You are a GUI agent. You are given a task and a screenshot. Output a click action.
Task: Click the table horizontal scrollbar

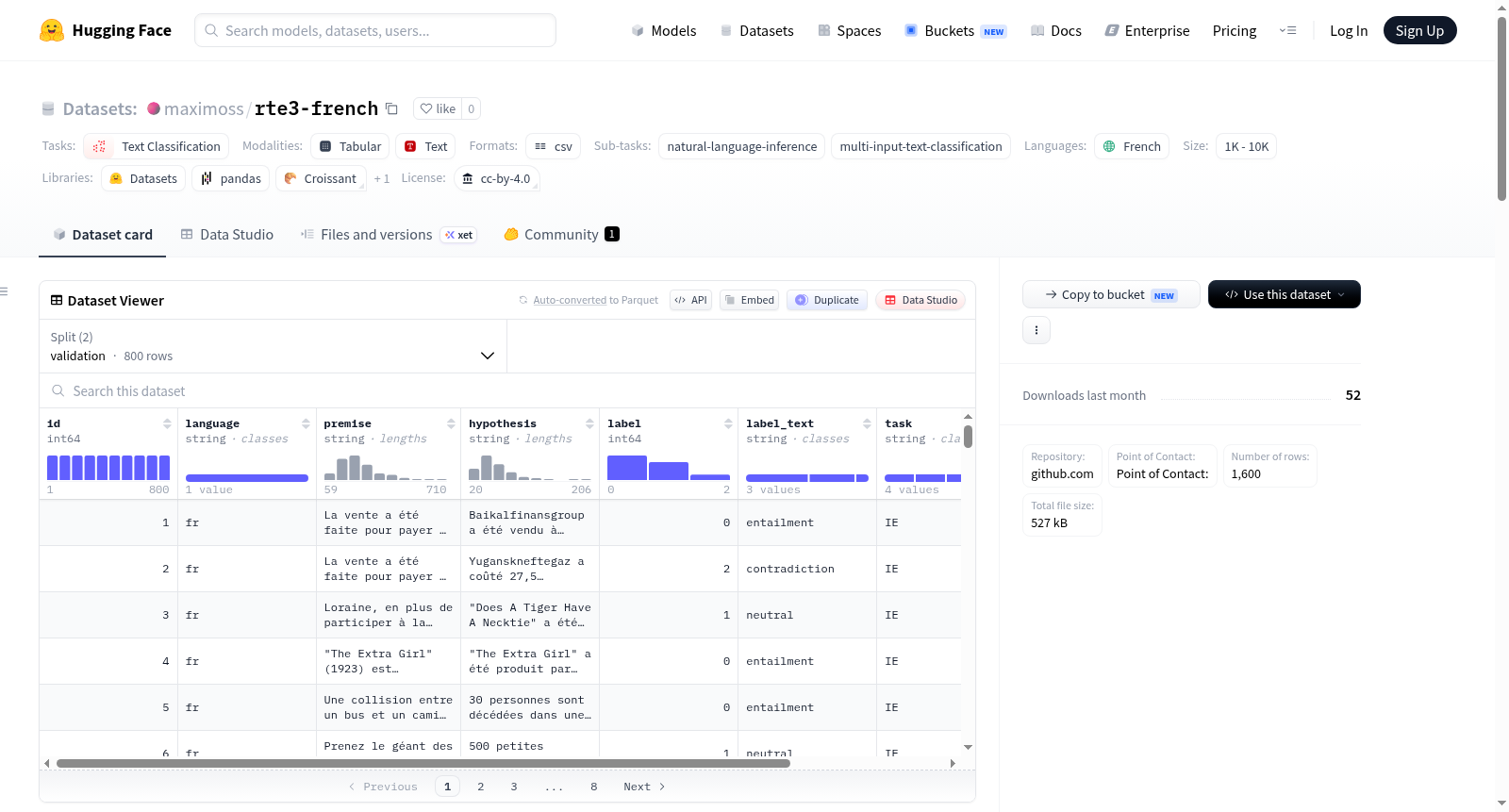click(x=423, y=763)
